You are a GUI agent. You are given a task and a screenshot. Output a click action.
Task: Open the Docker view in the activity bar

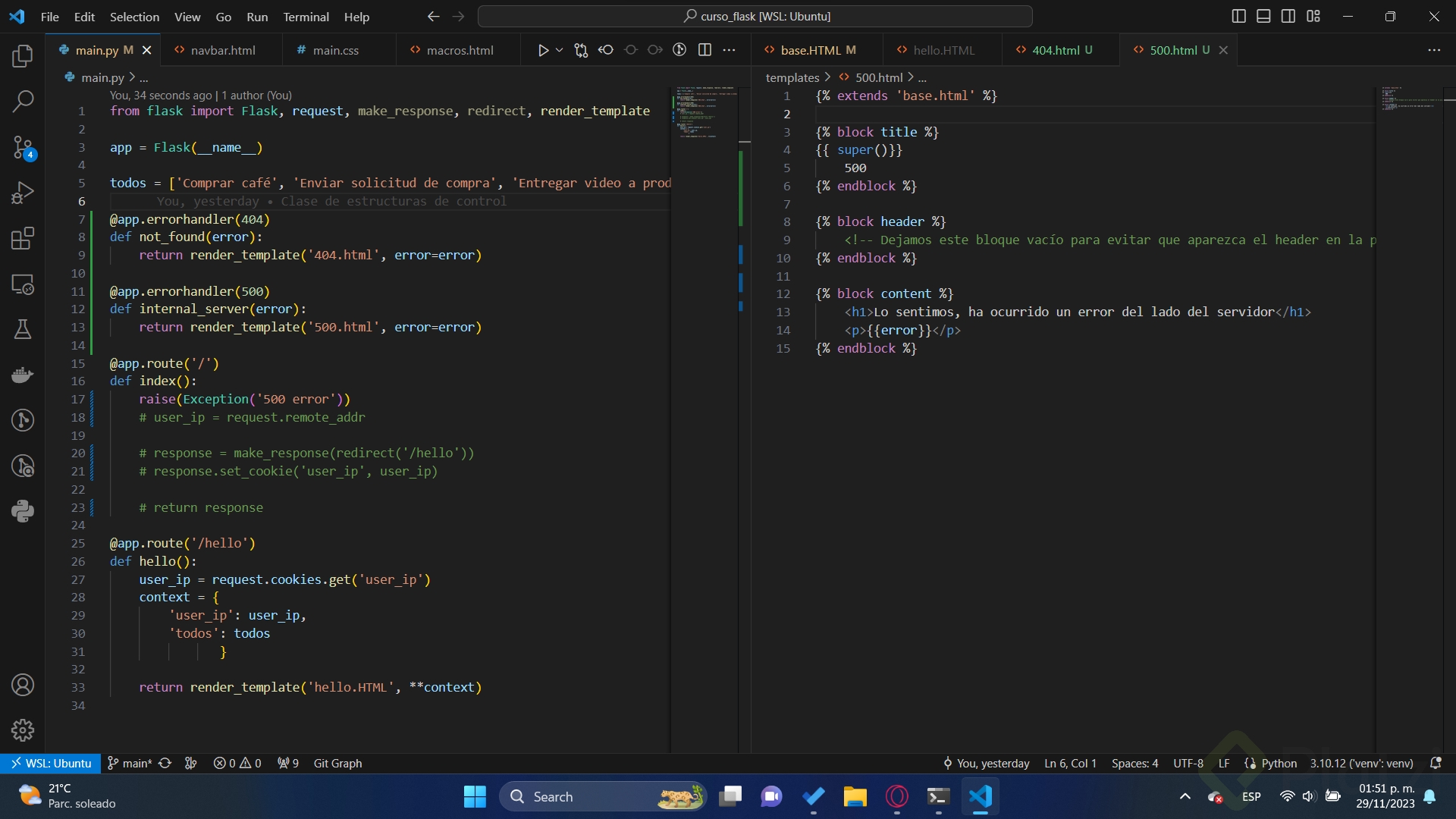coord(23,375)
